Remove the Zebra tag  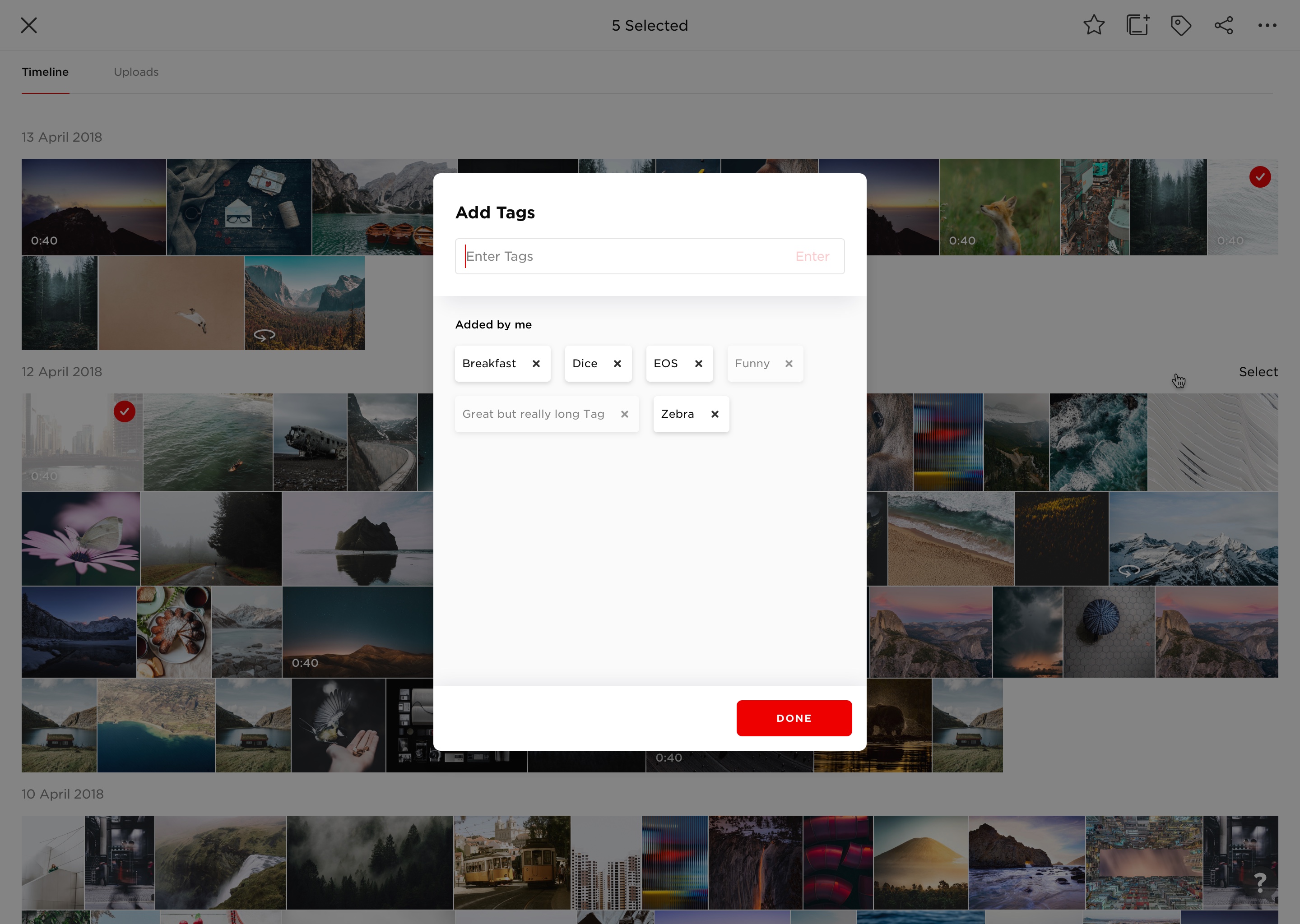click(714, 414)
